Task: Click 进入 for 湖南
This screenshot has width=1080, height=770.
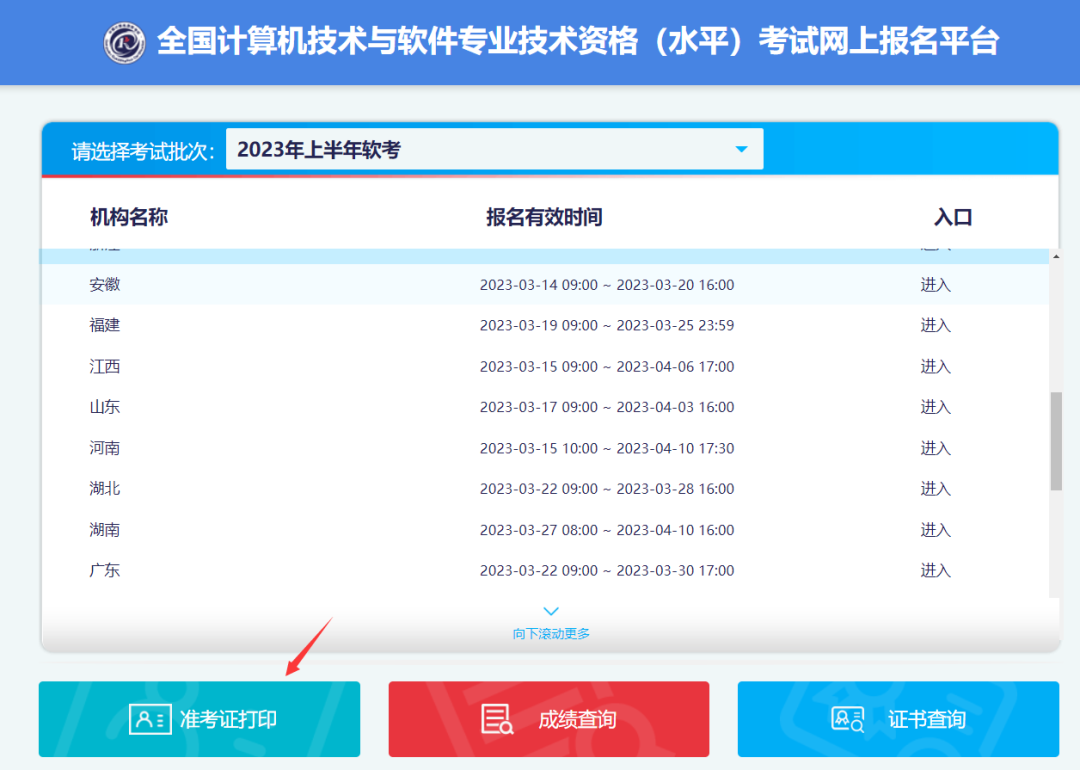Action: point(935,530)
